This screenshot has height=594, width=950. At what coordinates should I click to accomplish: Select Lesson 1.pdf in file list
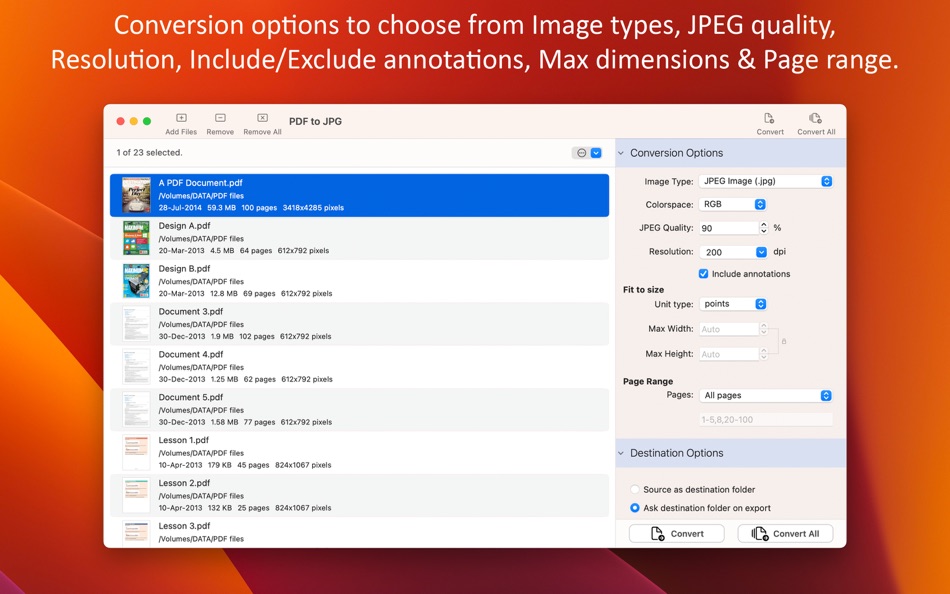click(x=359, y=453)
